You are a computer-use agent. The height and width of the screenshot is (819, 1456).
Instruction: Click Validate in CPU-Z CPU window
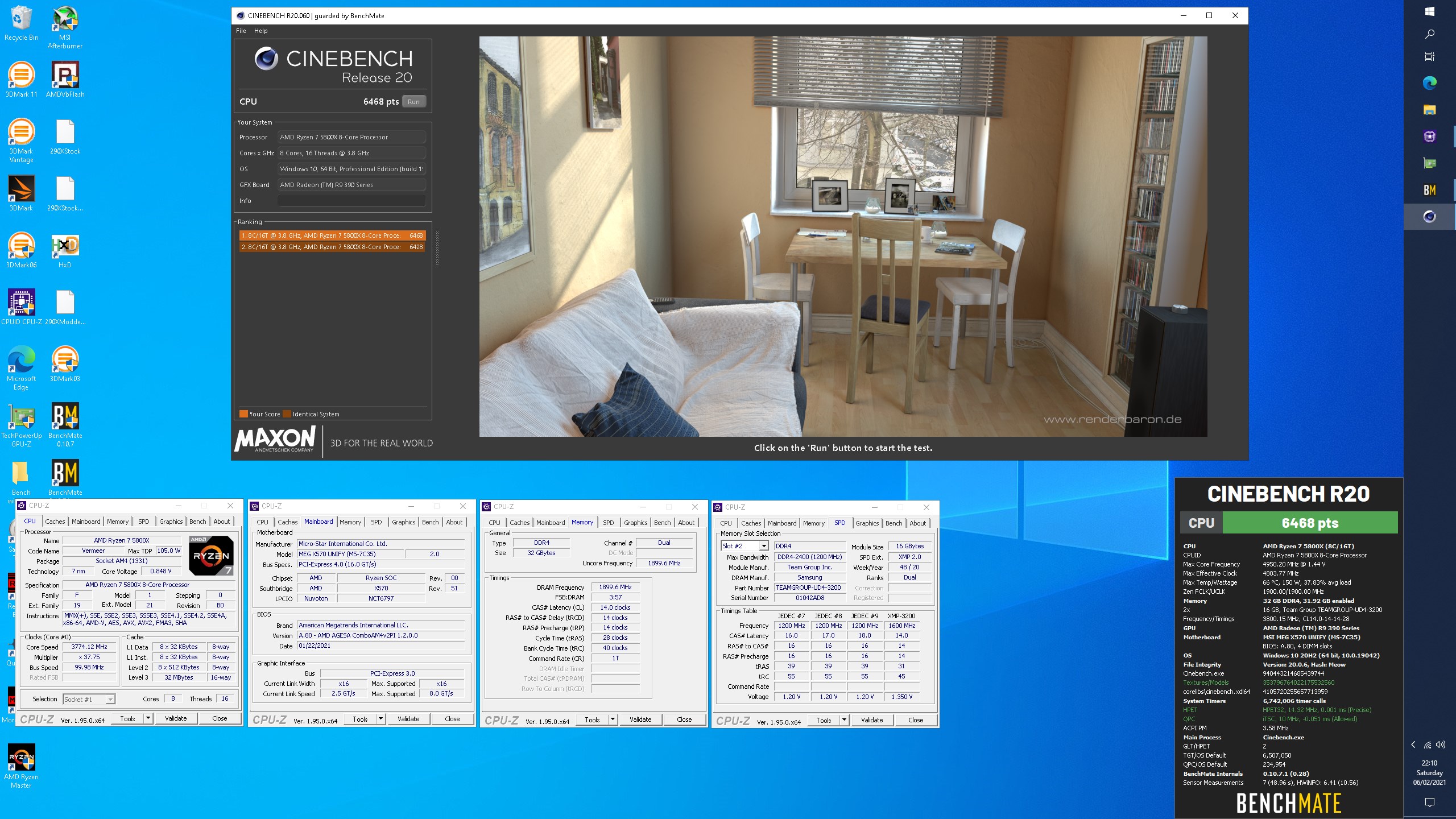click(x=176, y=718)
